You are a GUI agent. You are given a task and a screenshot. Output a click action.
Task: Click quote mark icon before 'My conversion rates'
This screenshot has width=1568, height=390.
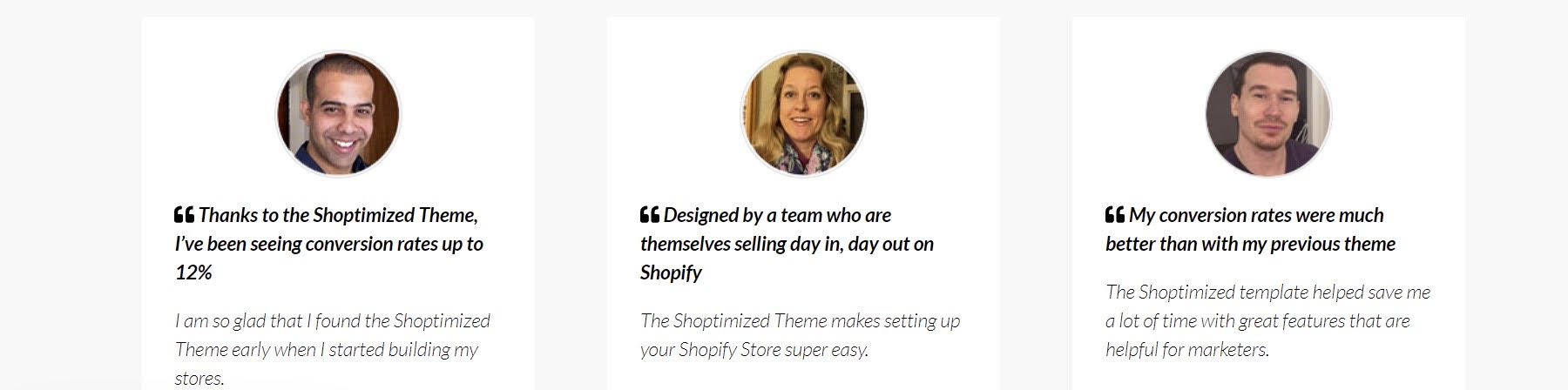(1114, 214)
